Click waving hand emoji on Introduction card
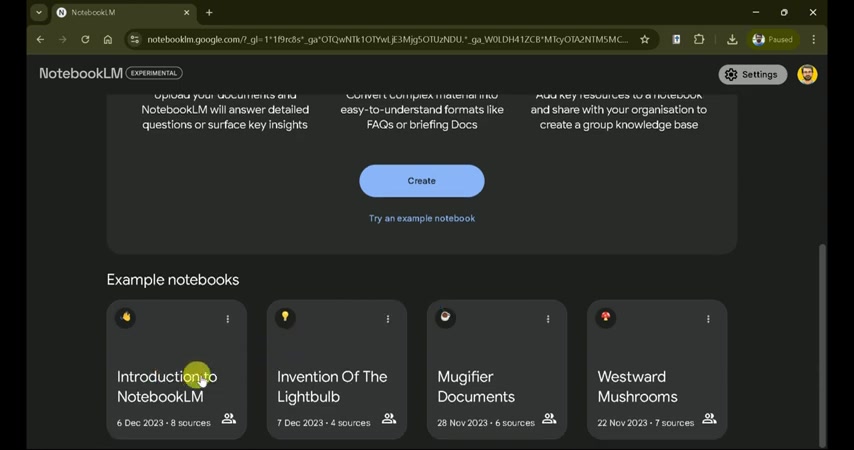 126,317
